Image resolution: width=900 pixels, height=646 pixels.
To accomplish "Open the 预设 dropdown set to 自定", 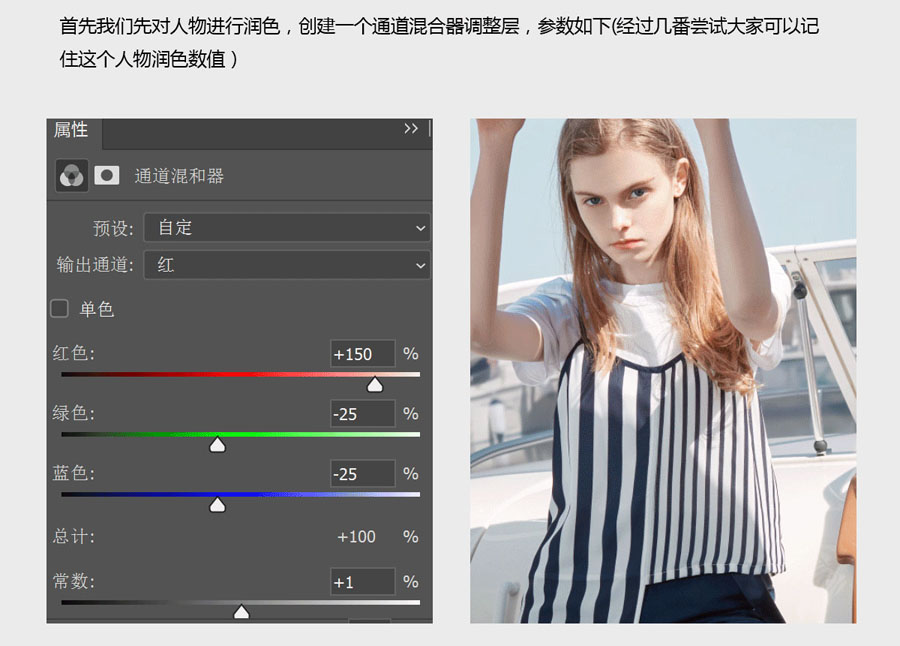I will pyautogui.click(x=286, y=227).
